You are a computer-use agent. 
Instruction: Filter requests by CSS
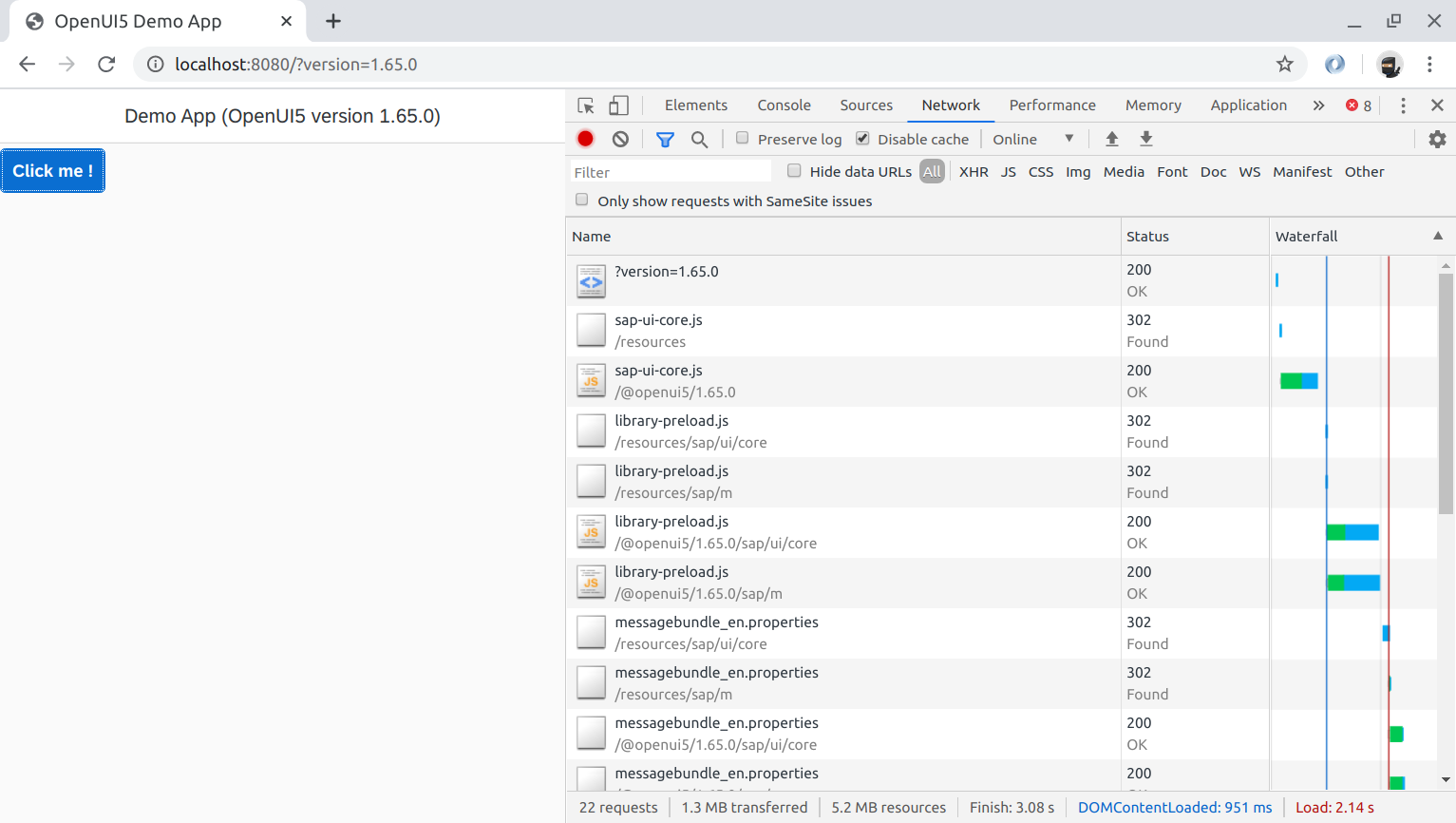[x=1041, y=172]
